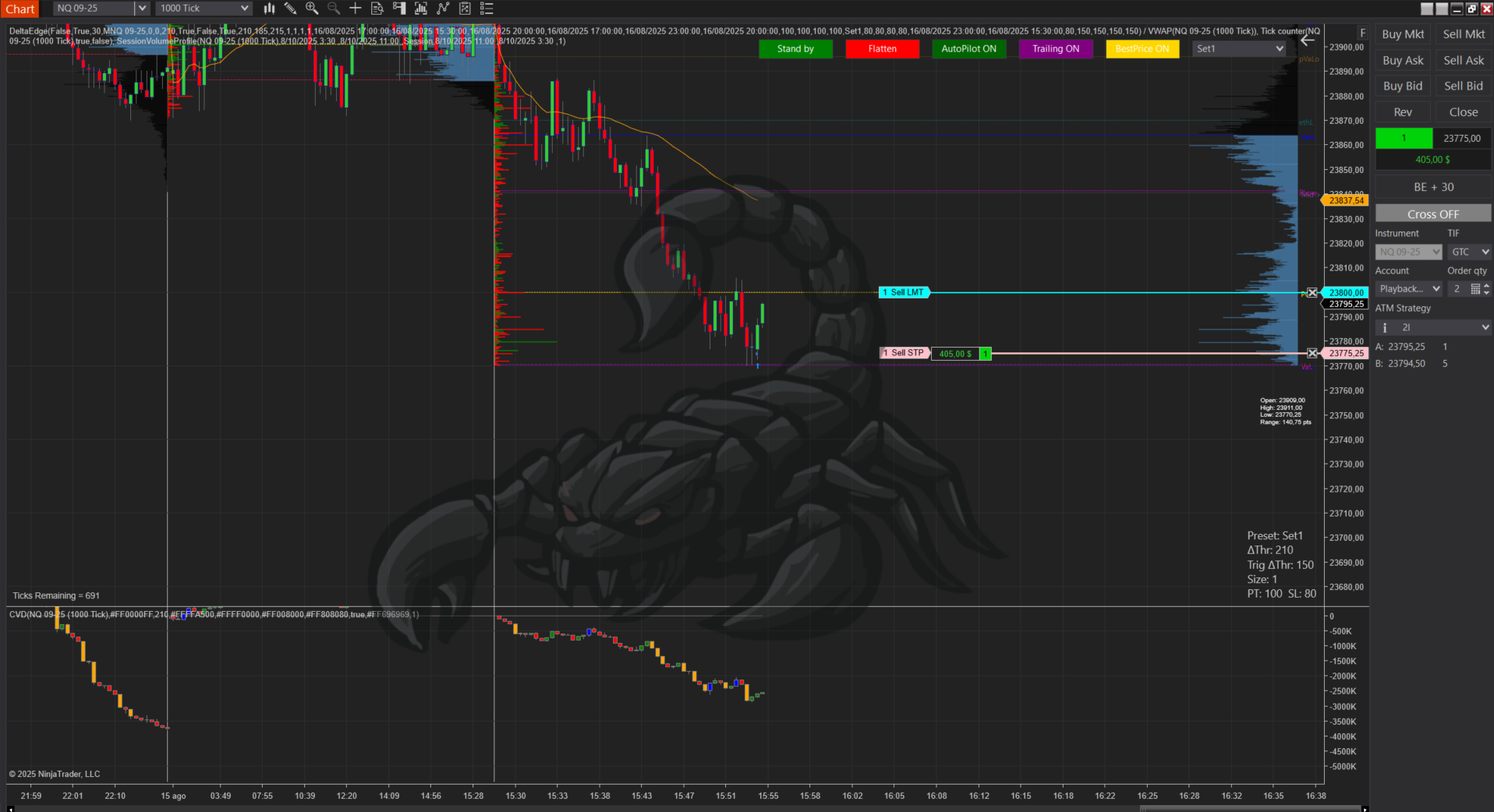Click the Ticks Remaining = 691 text
Image resolution: width=1494 pixels, height=812 pixels.
pos(56,595)
